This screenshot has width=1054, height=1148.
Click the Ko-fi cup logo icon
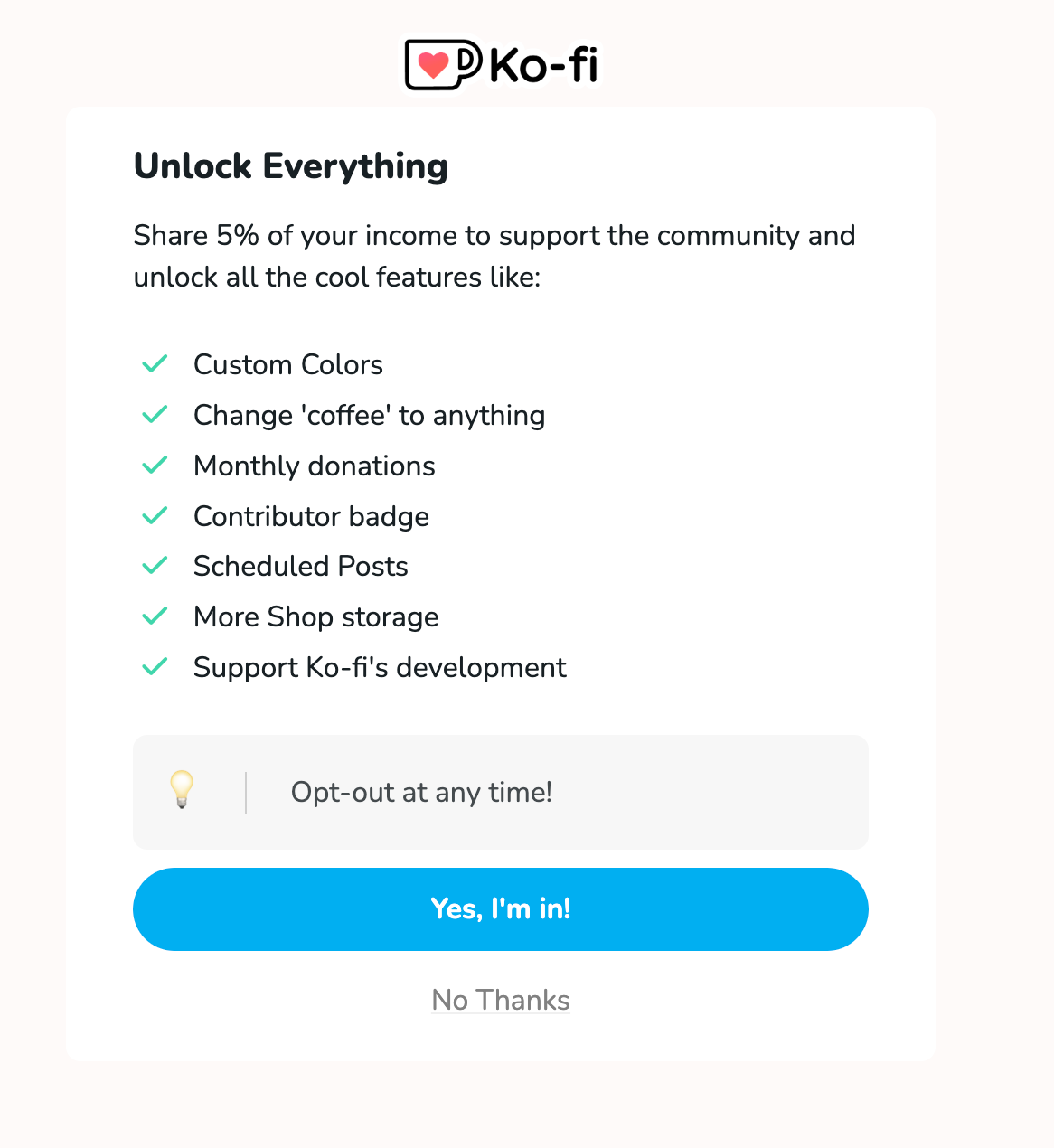444,64
